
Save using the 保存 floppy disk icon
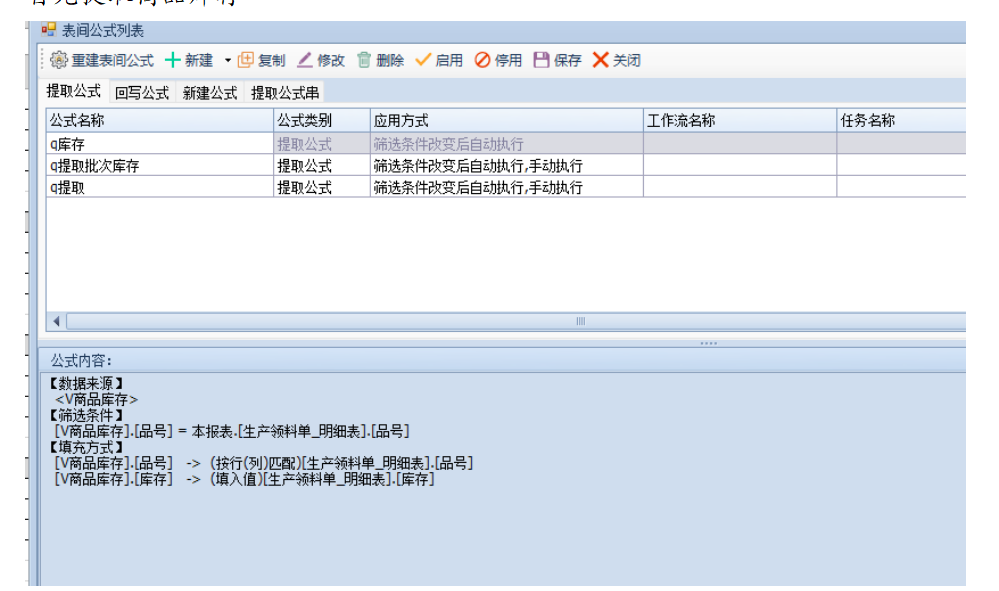tap(541, 60)
